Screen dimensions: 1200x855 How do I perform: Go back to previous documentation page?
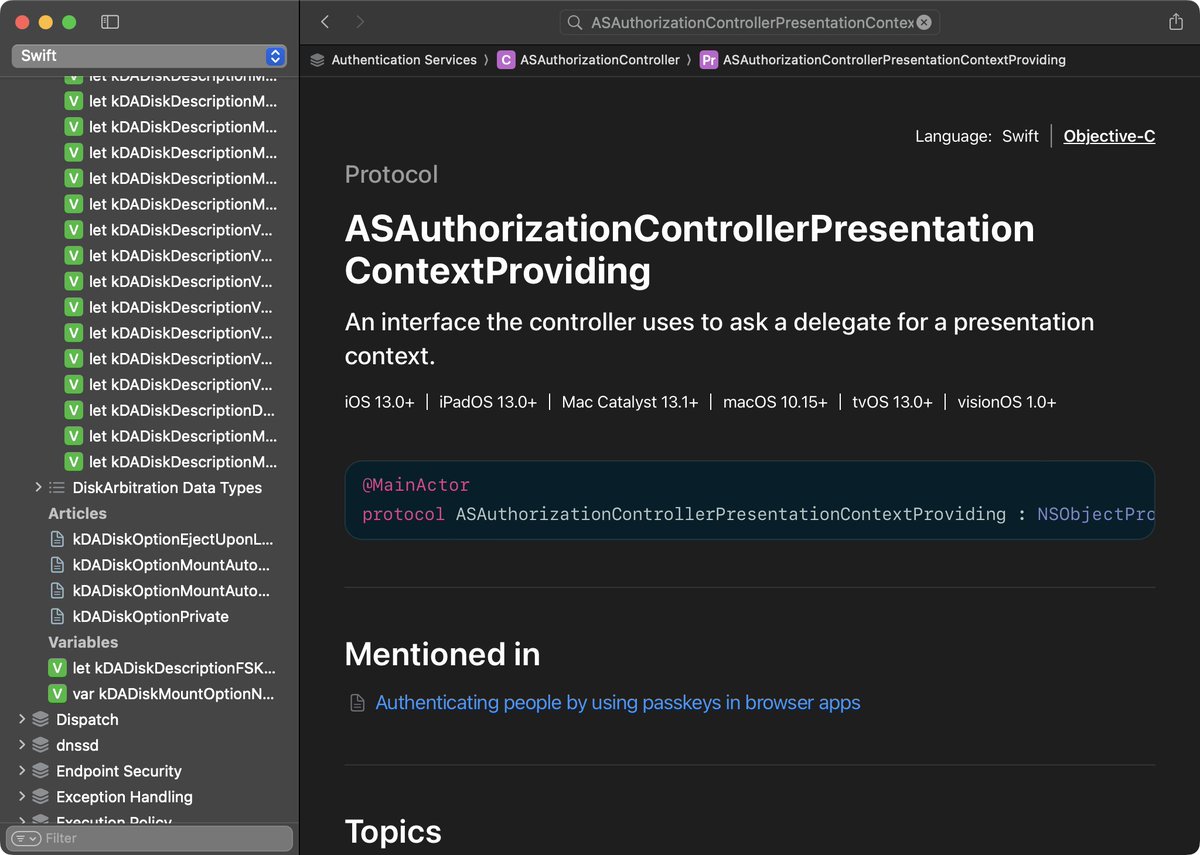click(x=325, y=22)
